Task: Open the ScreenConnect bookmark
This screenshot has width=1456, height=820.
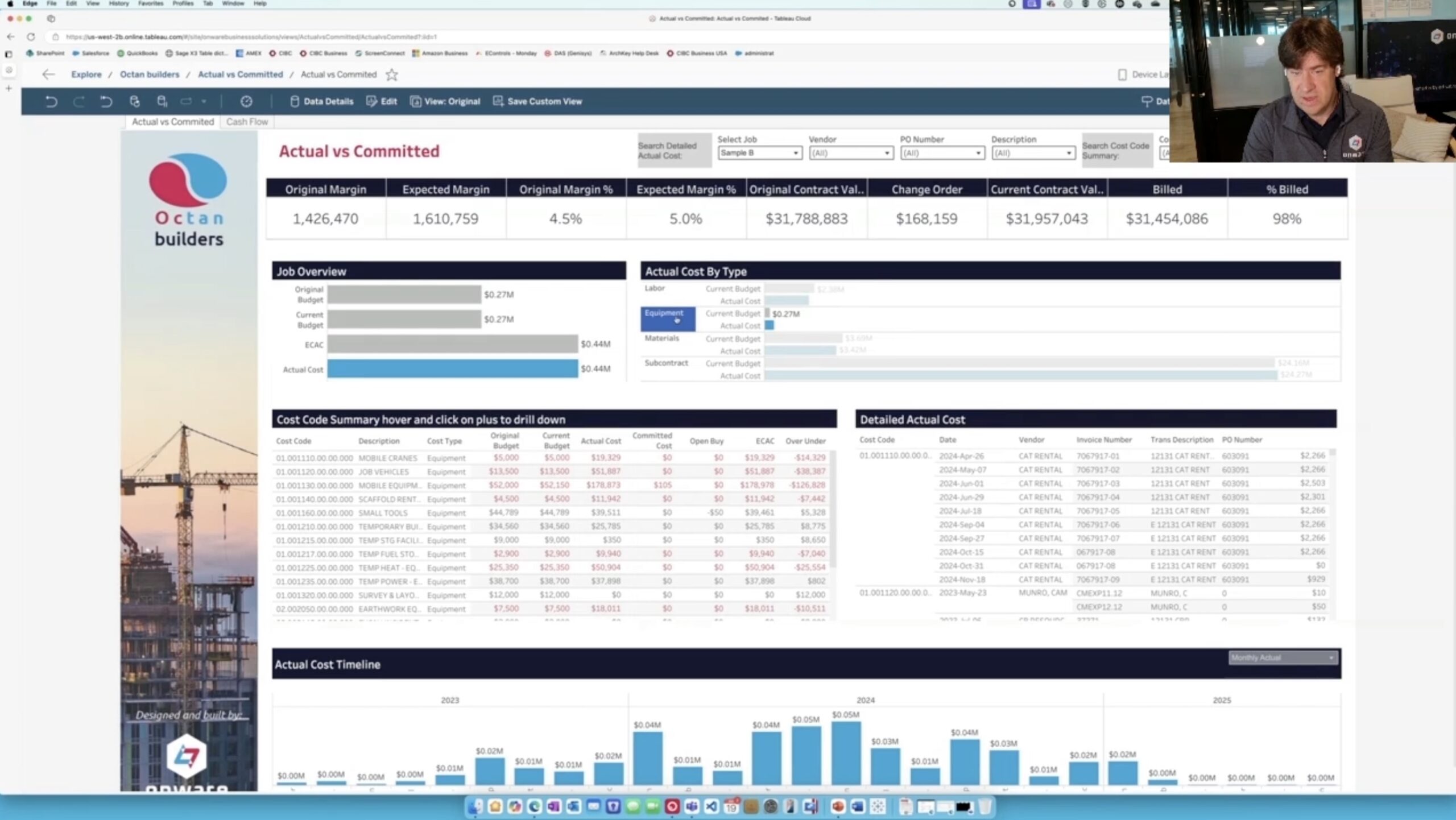Action: coord(380,53)
